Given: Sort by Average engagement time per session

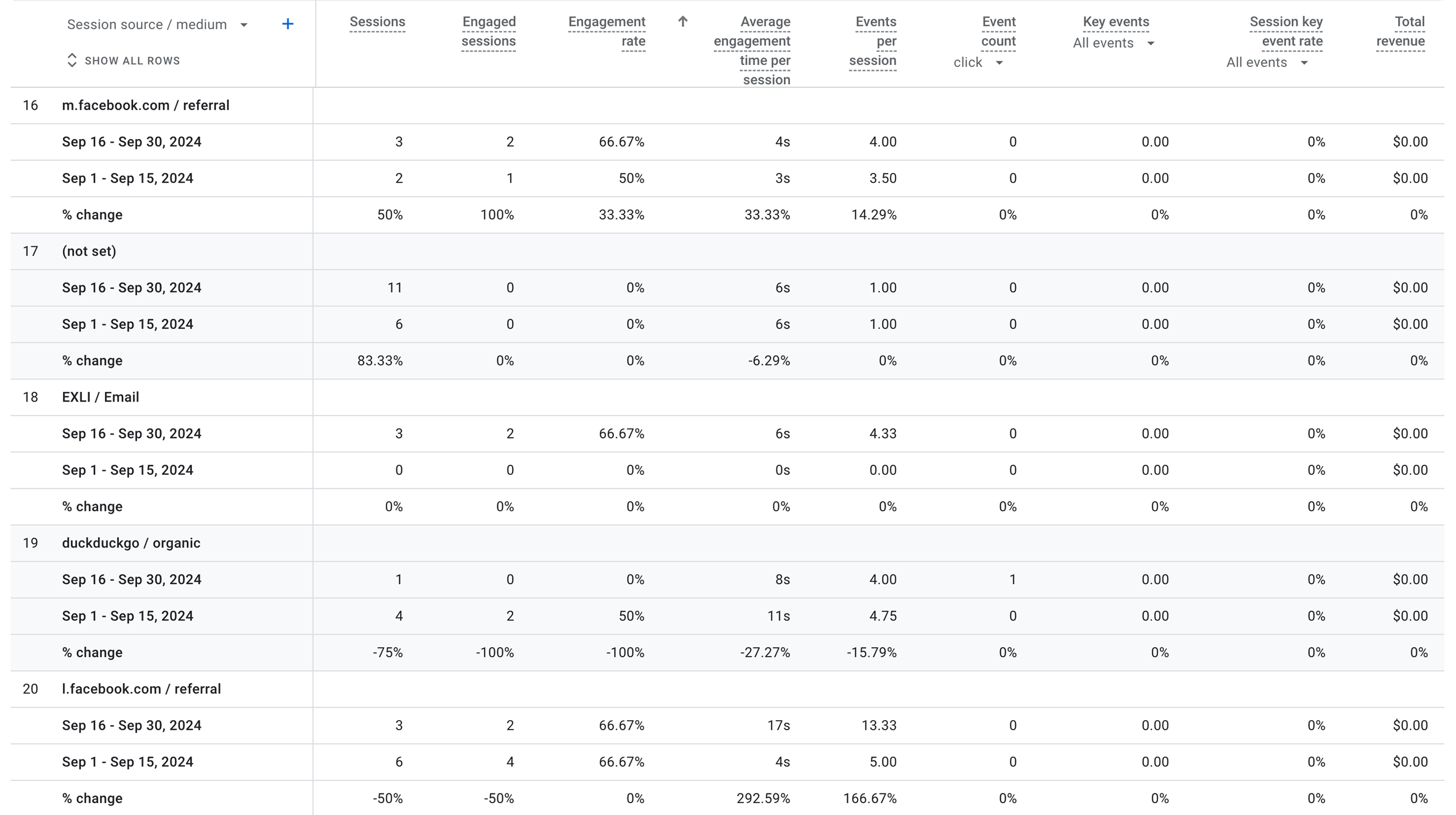Looking at the screenshot, I should point(752,51).
